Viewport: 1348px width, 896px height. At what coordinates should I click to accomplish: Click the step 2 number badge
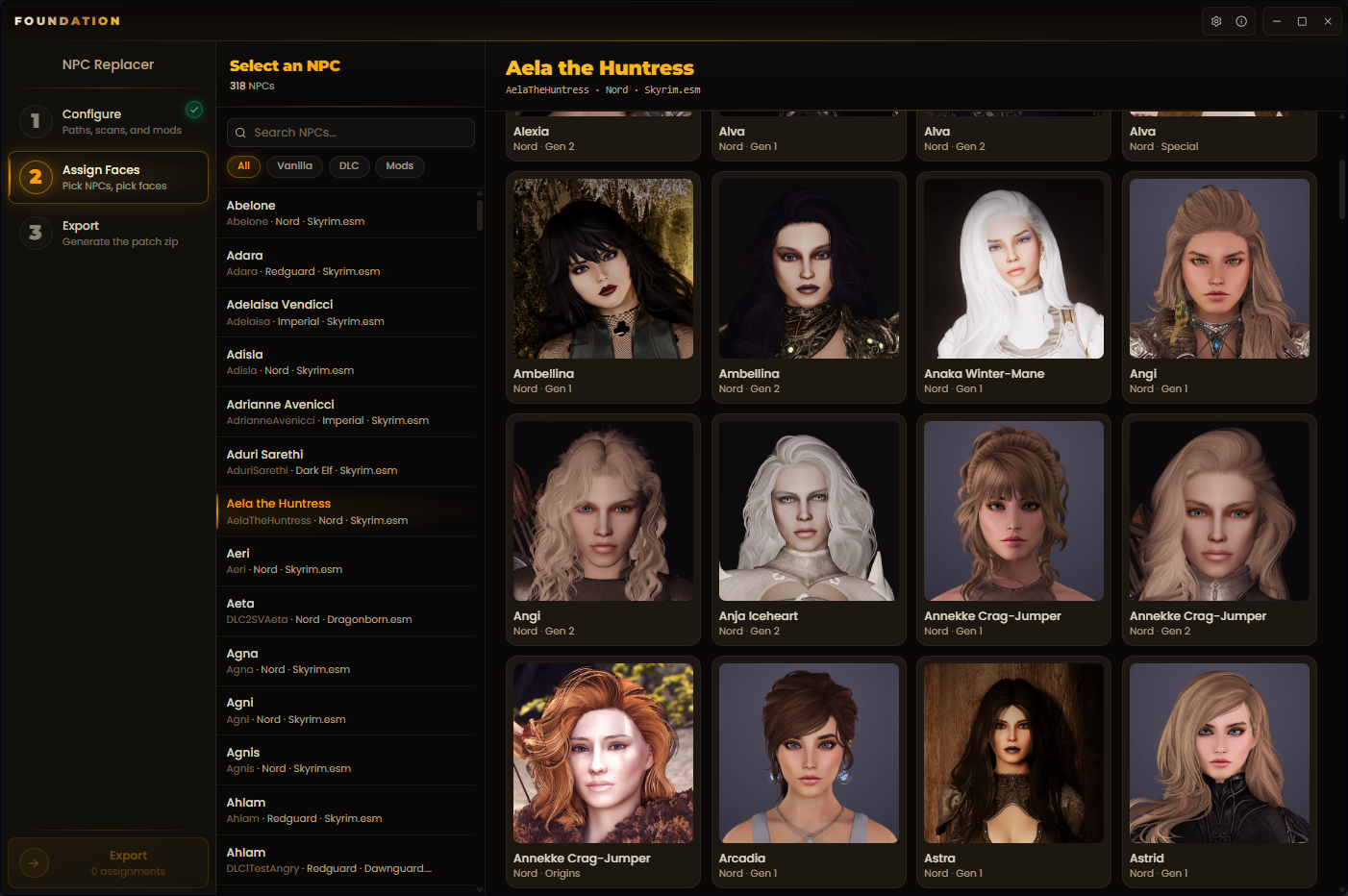[x=36, y=177]
